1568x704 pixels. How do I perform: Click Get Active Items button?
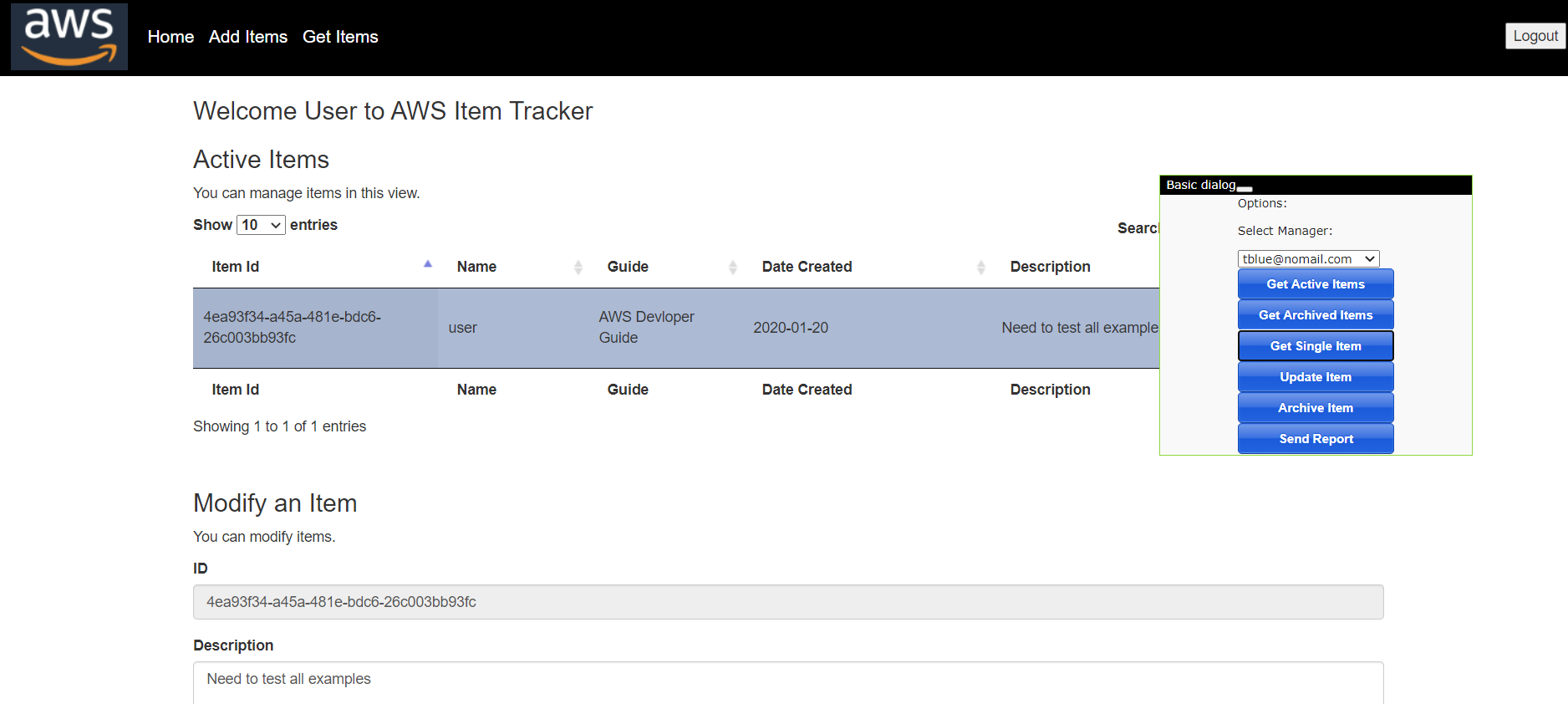1315,284
